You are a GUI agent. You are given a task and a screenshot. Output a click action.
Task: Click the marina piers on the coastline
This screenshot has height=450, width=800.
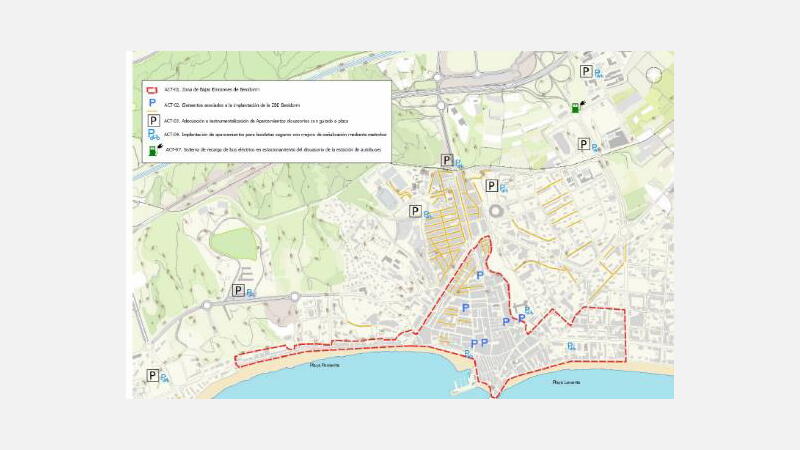(463, 384)
